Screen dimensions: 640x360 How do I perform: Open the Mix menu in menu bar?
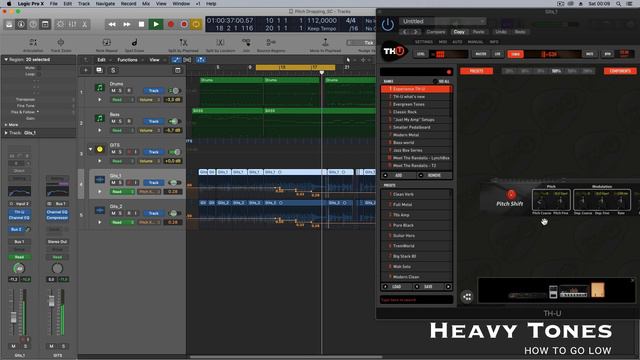click(x=146, y=4)
